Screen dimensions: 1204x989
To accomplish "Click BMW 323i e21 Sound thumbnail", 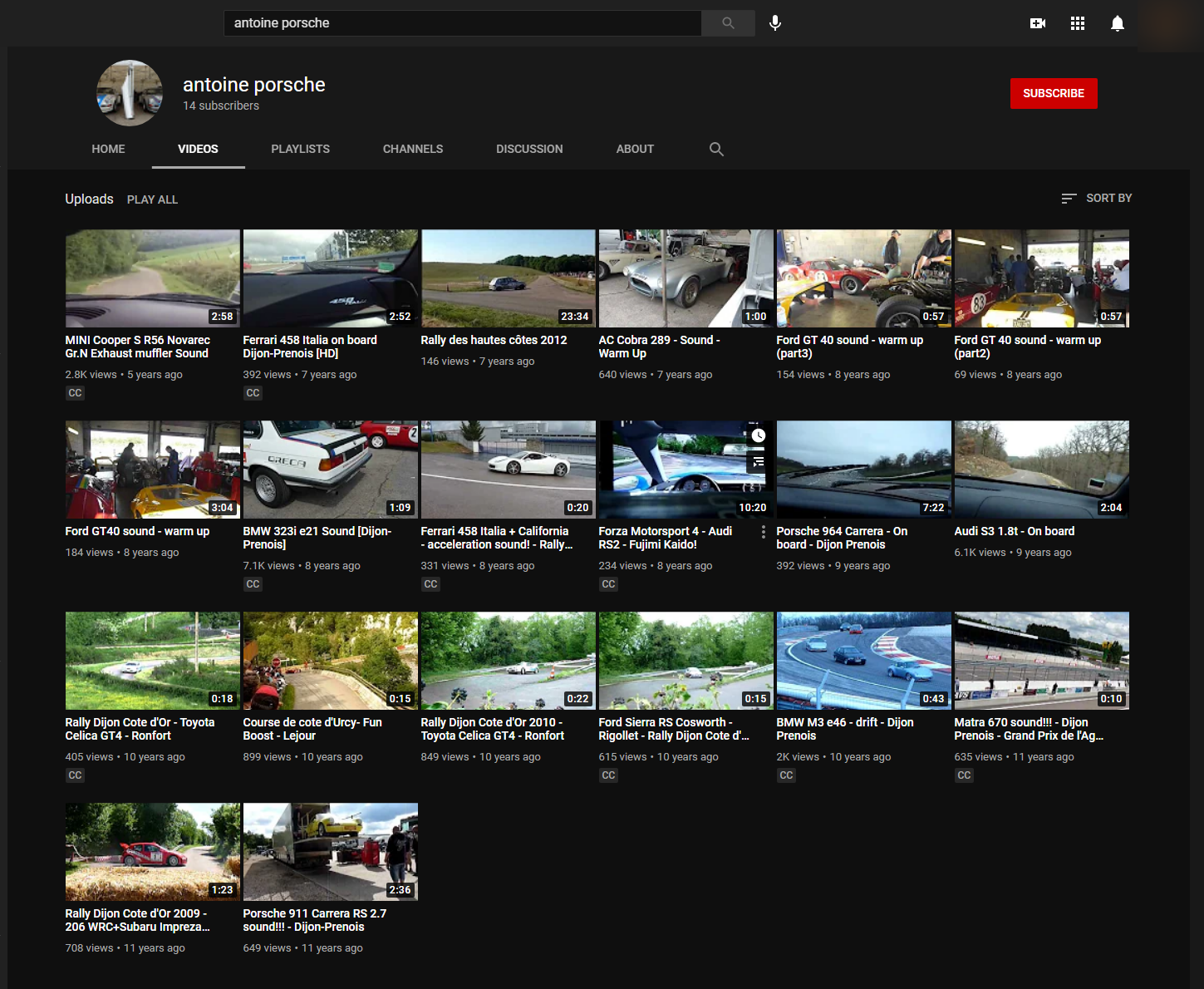I will point(331,470).
